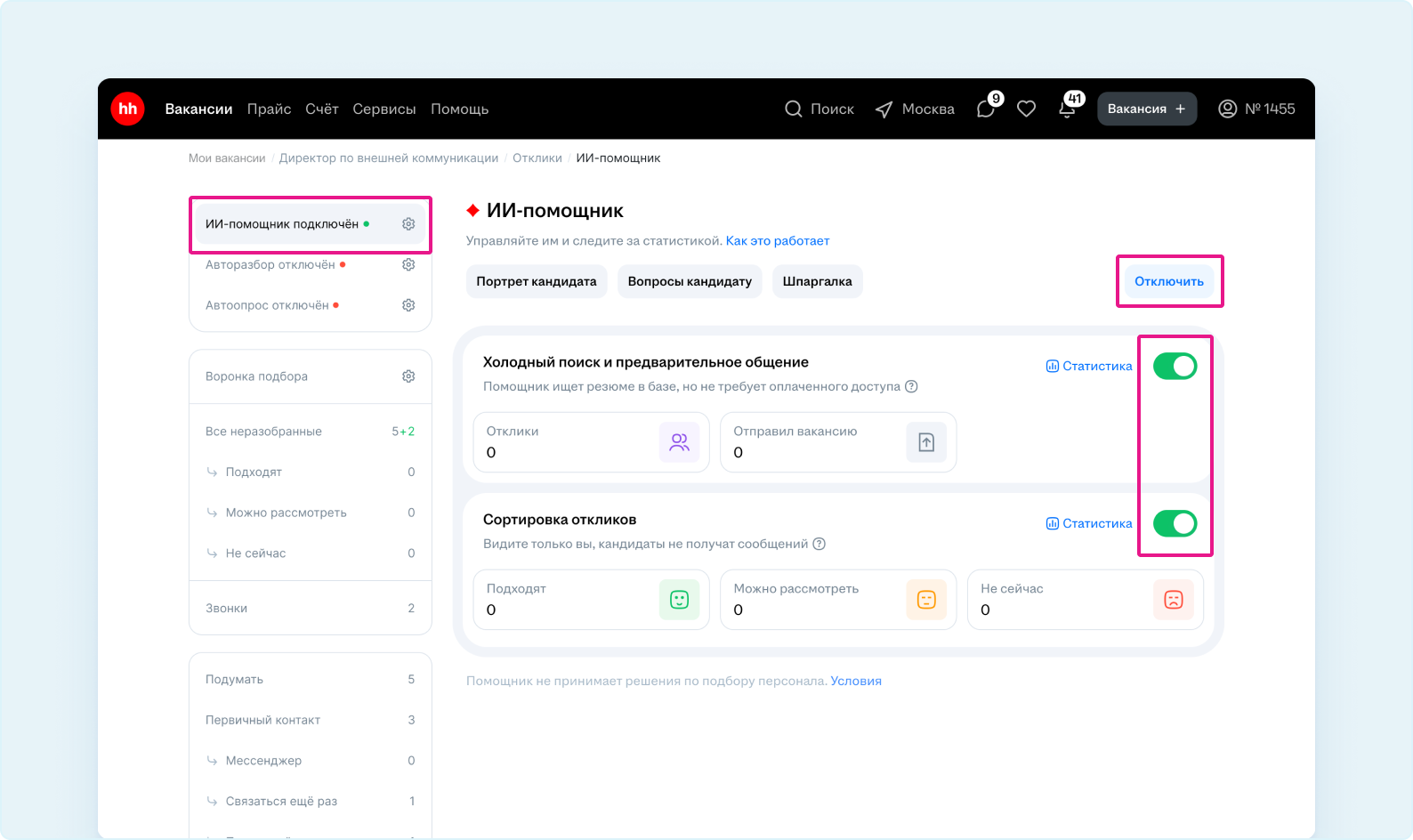Open Воронка подбора gear settings
Screen dimensions: 1413x840
[408, 376]
